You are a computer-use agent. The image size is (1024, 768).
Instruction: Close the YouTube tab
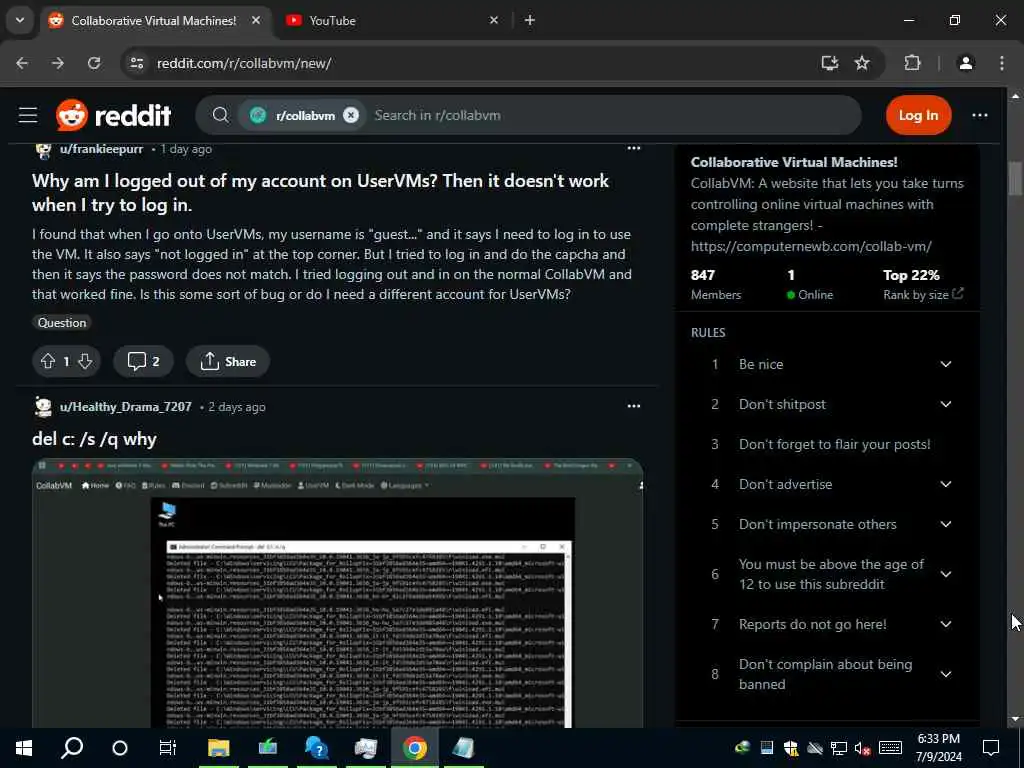tap(494, 20)
